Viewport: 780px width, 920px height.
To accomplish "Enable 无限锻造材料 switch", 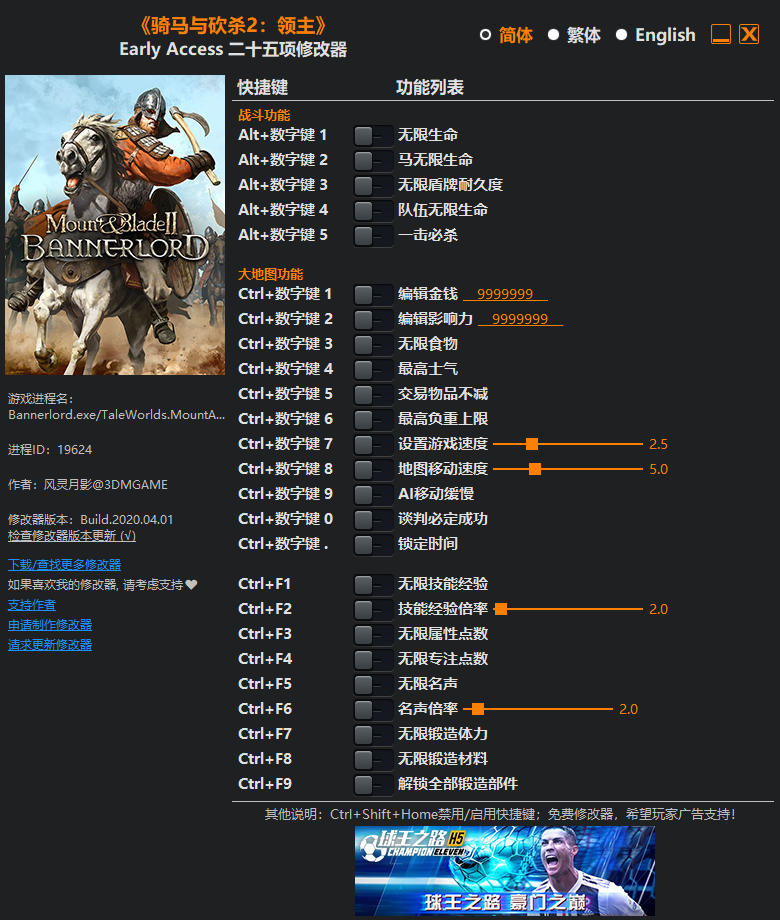I will 373,760.
